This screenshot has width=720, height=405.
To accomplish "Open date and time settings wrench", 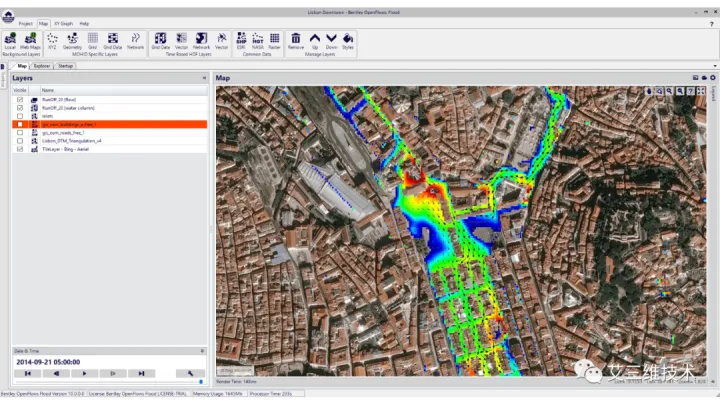I will (189, 373).
